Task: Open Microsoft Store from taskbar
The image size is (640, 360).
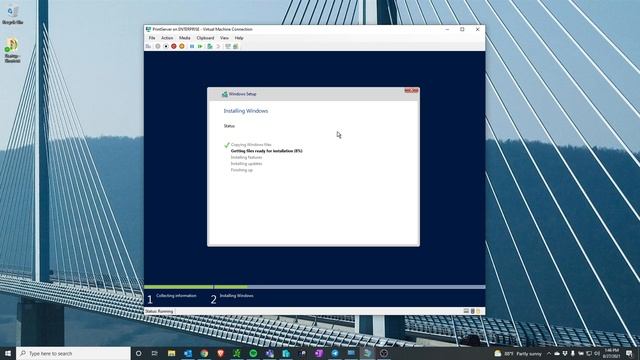Action: (286, 353)
